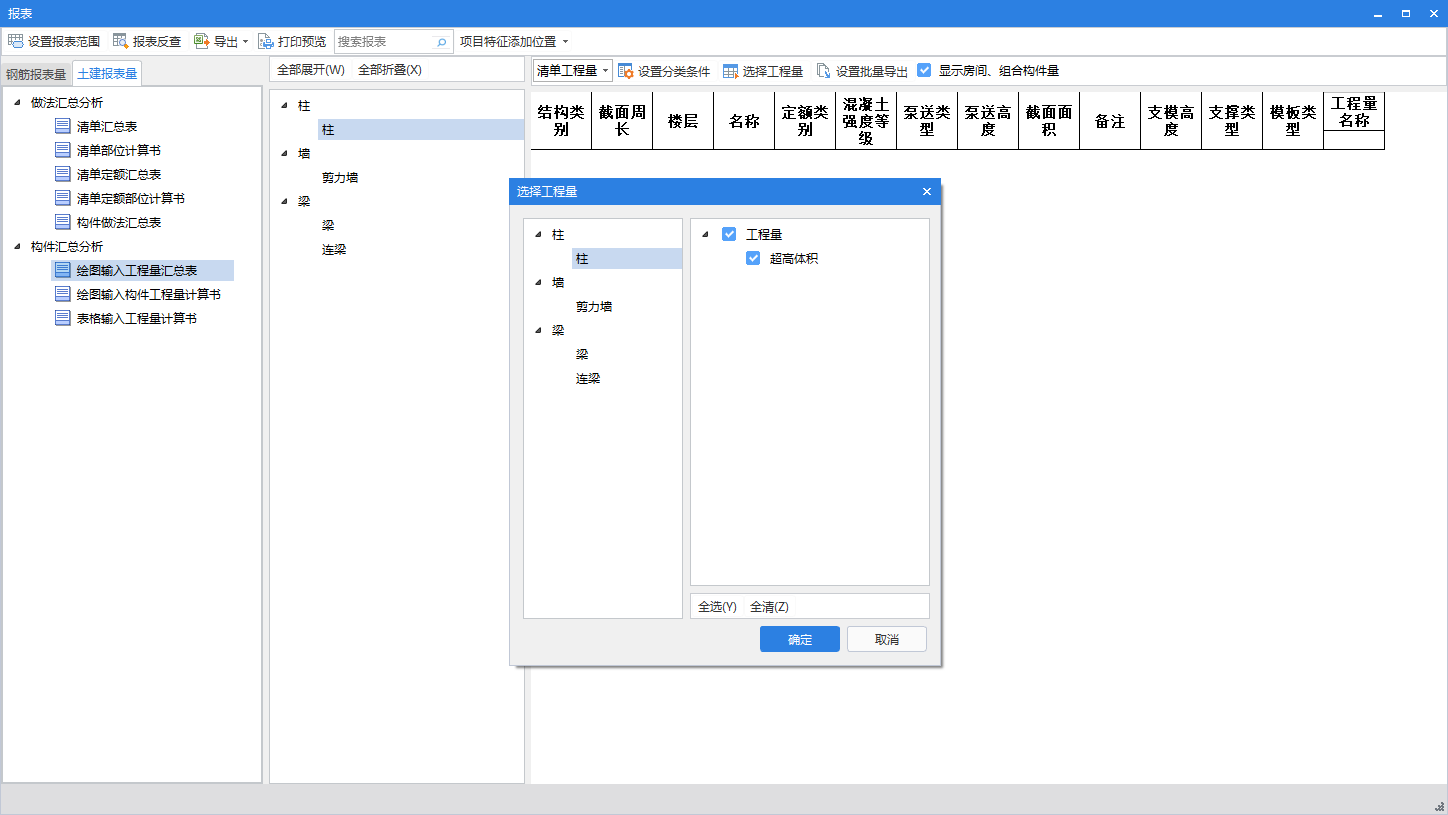Open 表格输入工程量计算书 report
The height and width of the screenshot is (815, 1448).
137,318
